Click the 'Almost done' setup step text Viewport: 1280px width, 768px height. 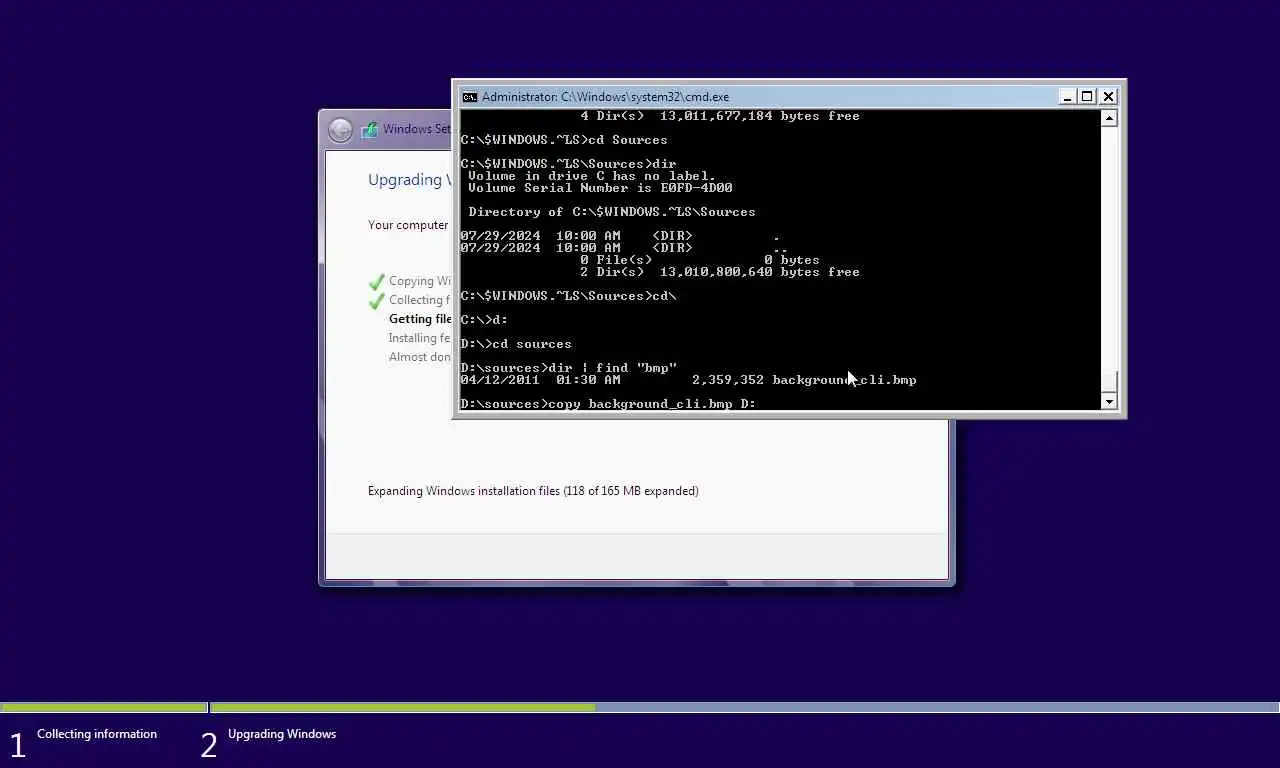point(420,357)
